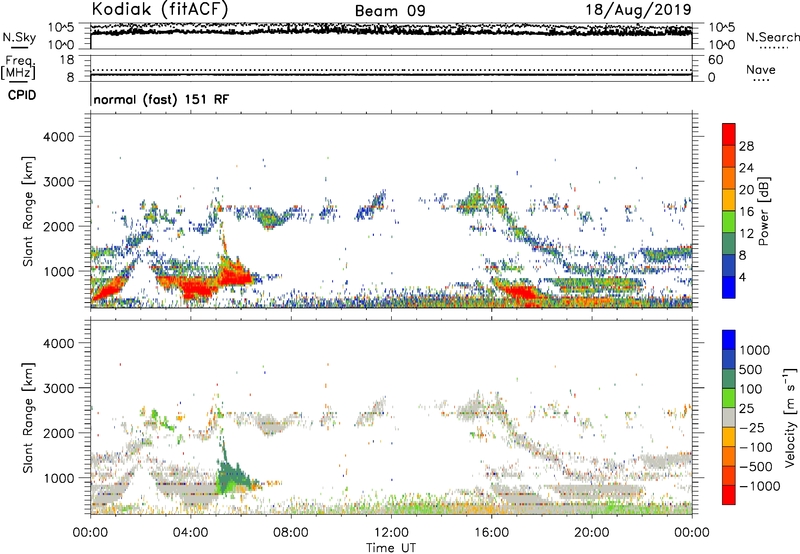Click the '04:00' time tick label

pos(190,533)
